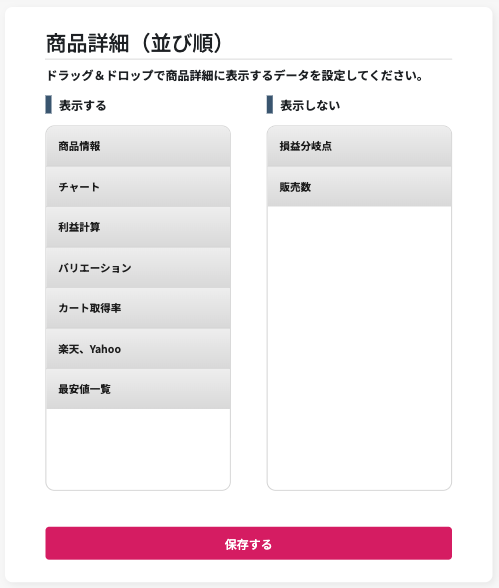Save settings with the 保存する button
This screenshot has width=499, height=588.
click(249, 543)
